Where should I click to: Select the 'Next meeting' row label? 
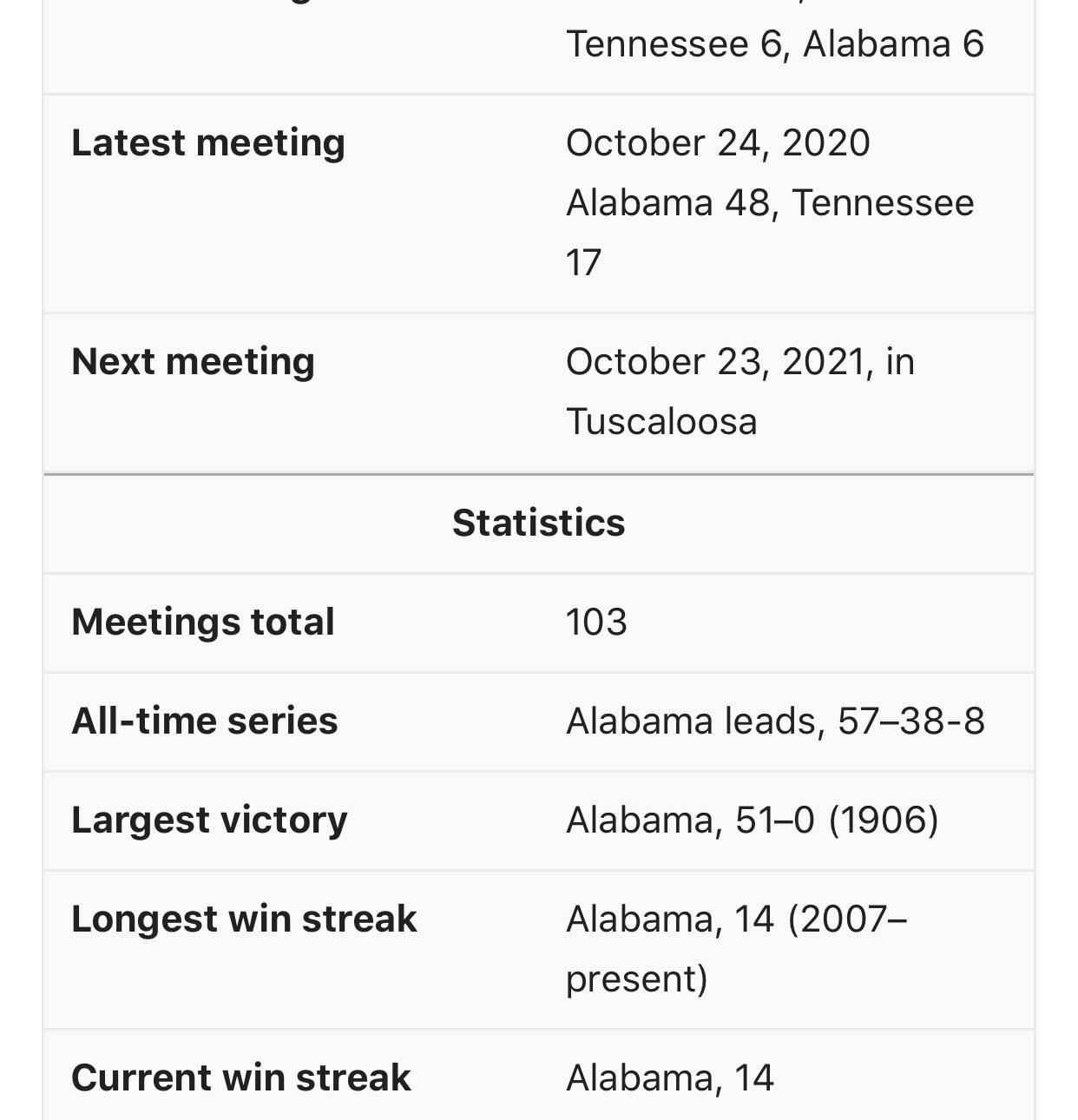point(193,361)
